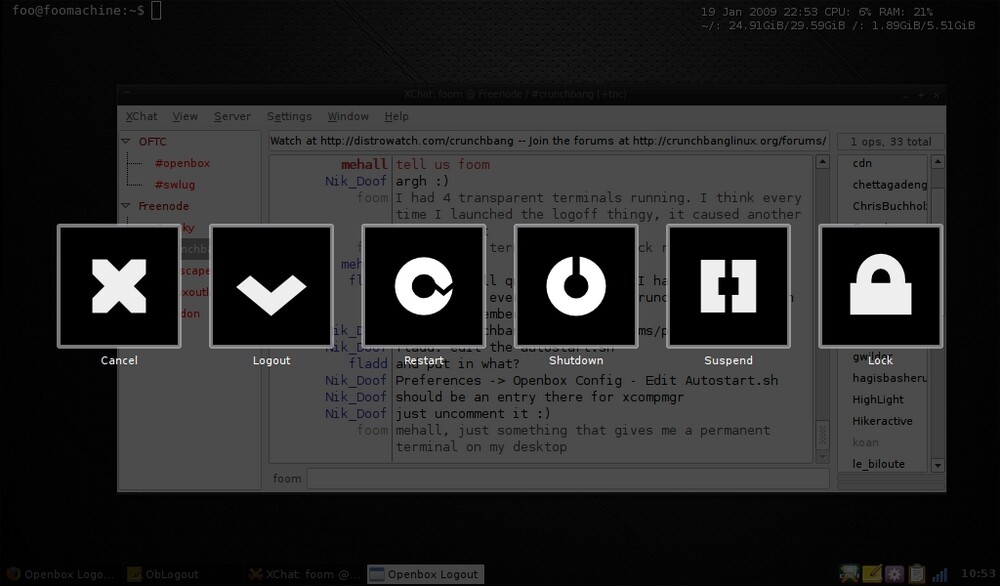Image resolution: width=1000 pixels, height=586 pixels.
Task: Activate the XChat taskbar button
Action: 304,575
